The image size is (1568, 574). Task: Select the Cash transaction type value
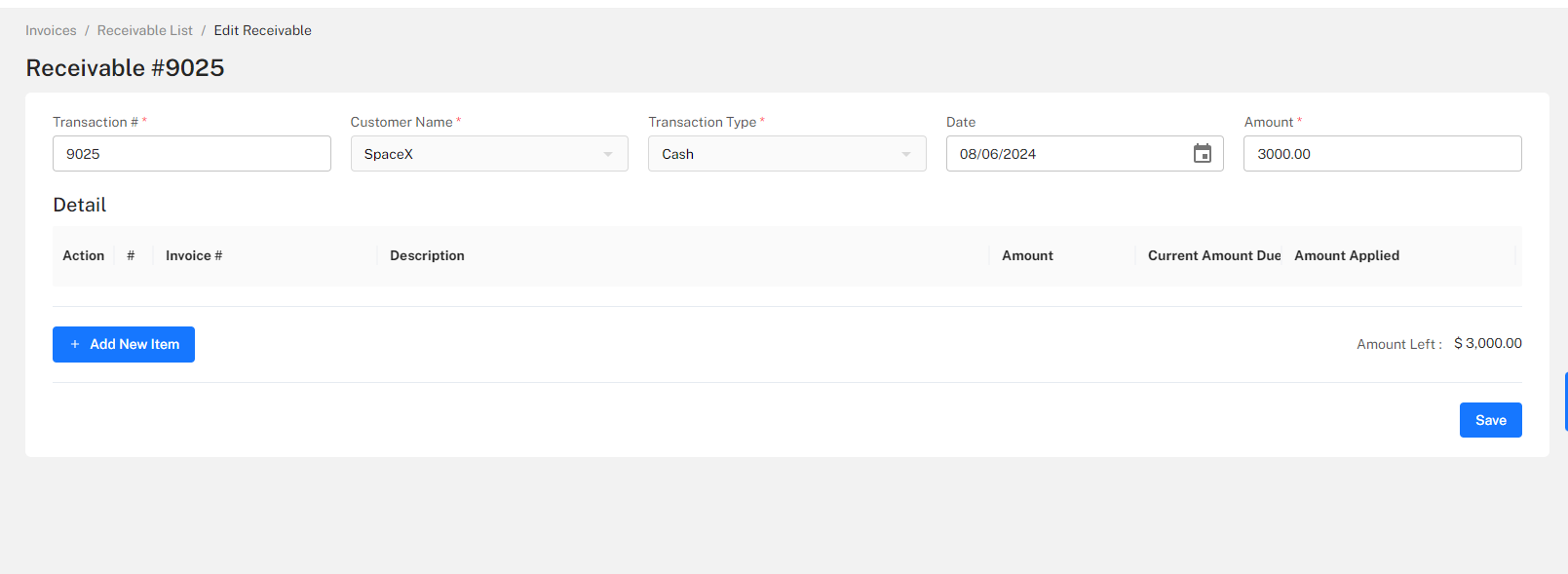point(678,154)
